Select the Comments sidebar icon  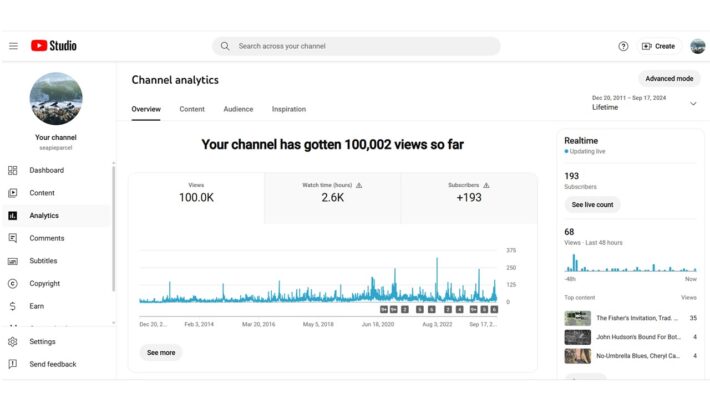pos(13,238)
